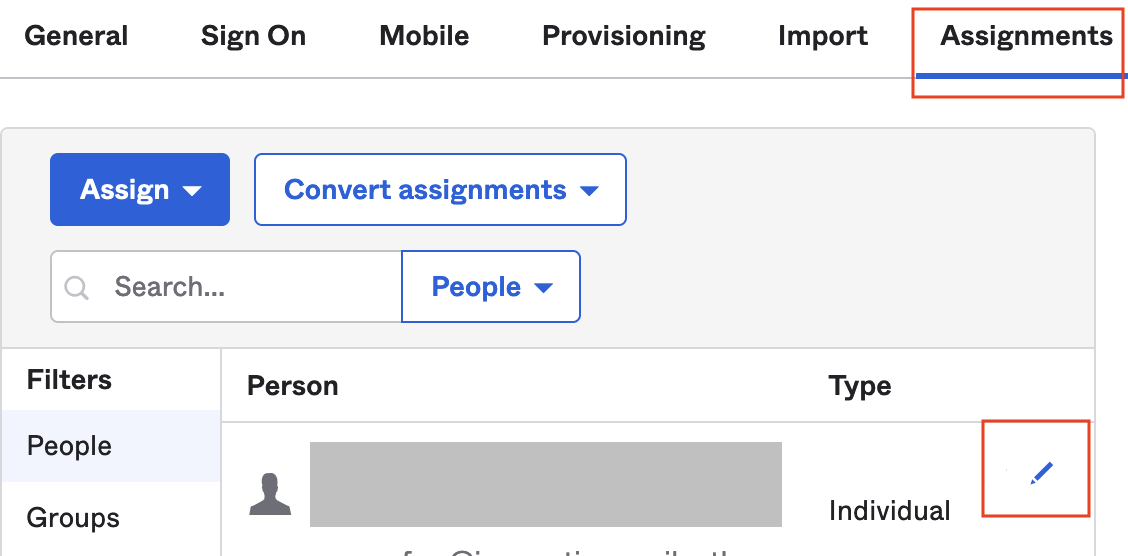1128x556 pixels.
Task: Go to the Mobile tab
Action: click(x=424, y=37)
